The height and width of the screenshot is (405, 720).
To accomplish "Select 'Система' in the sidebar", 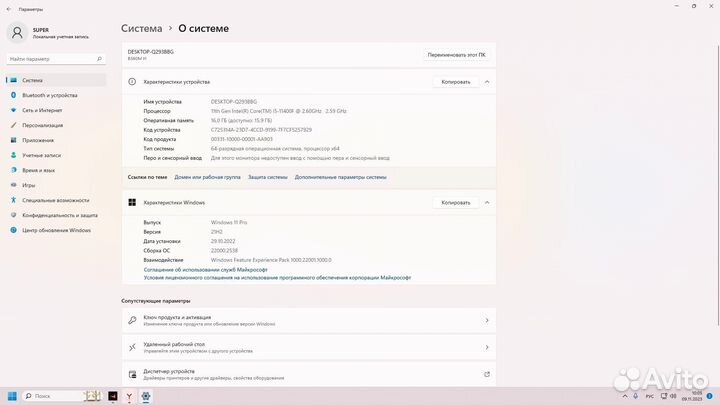I will point(56,80).
